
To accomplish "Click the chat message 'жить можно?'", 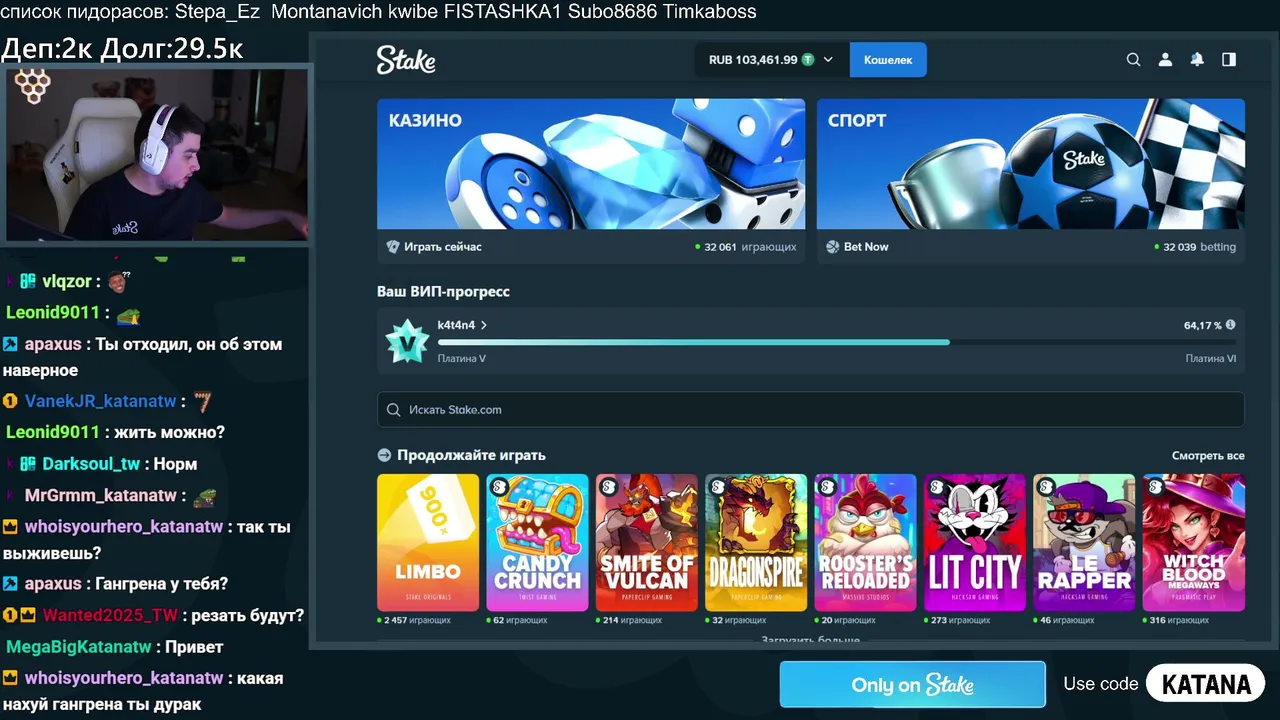I will tap(170, 433).
